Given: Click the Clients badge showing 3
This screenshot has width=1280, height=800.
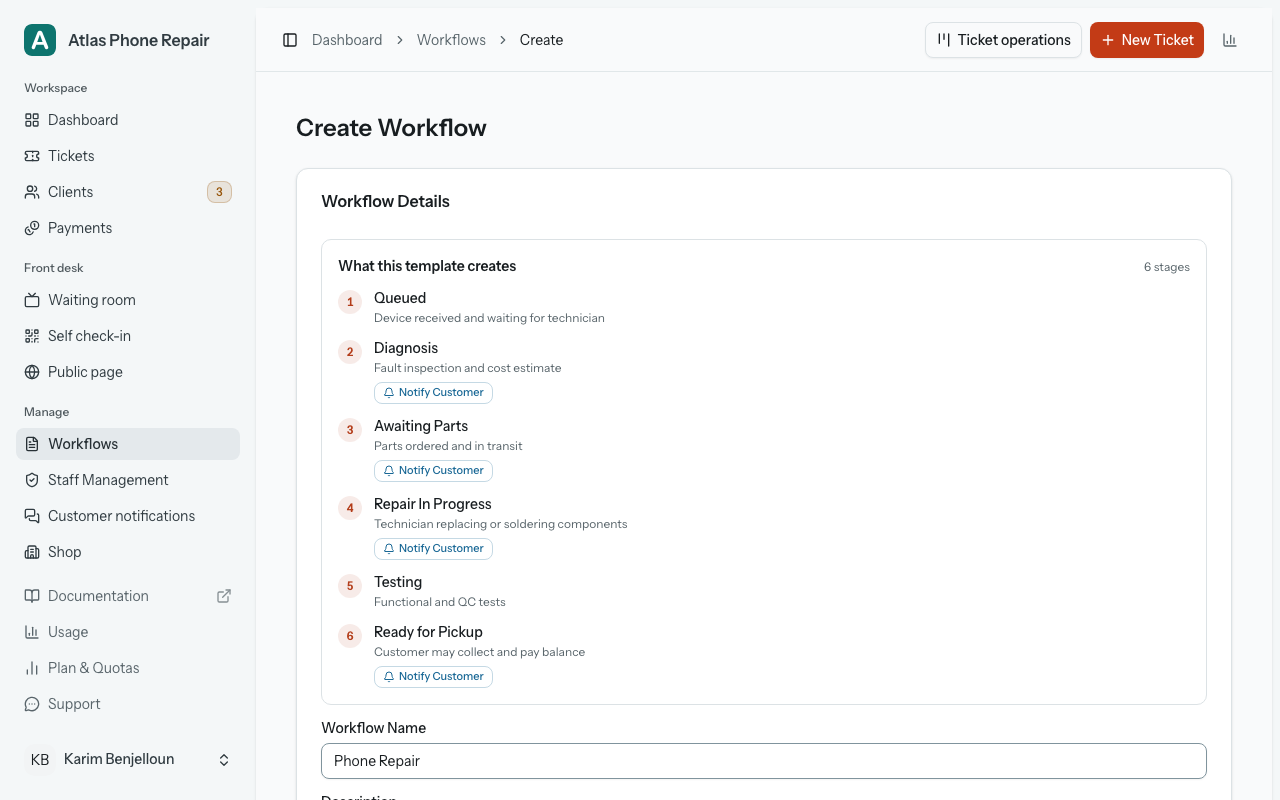Looking at the screenshot, I should [x=219, y=192].
